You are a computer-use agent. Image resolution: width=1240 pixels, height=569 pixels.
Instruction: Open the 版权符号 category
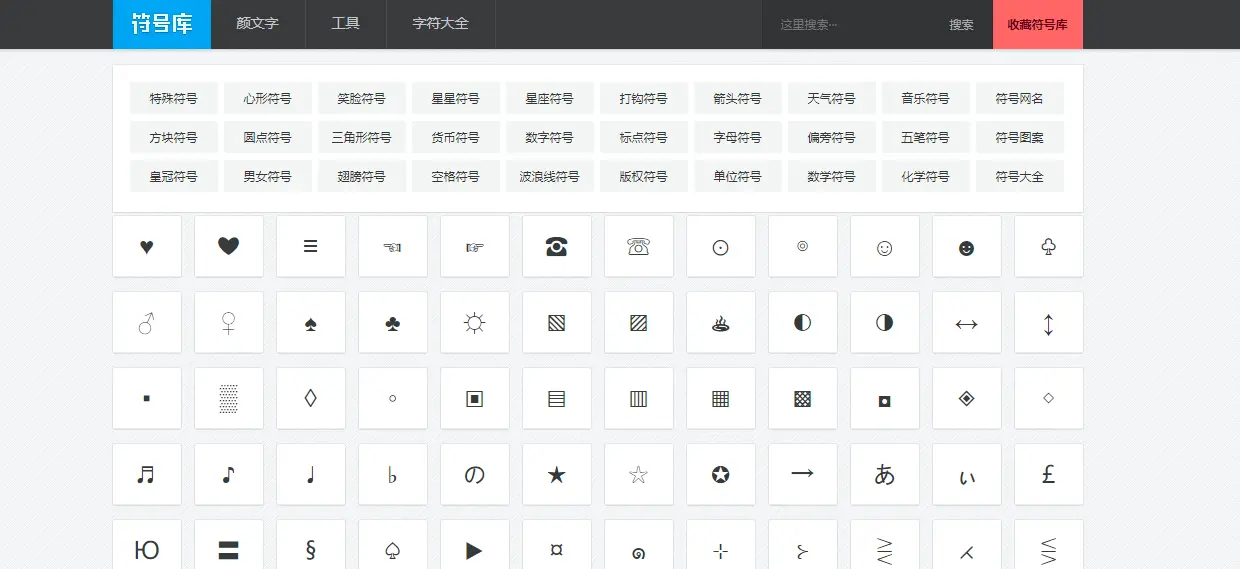[x=644, y=176]
